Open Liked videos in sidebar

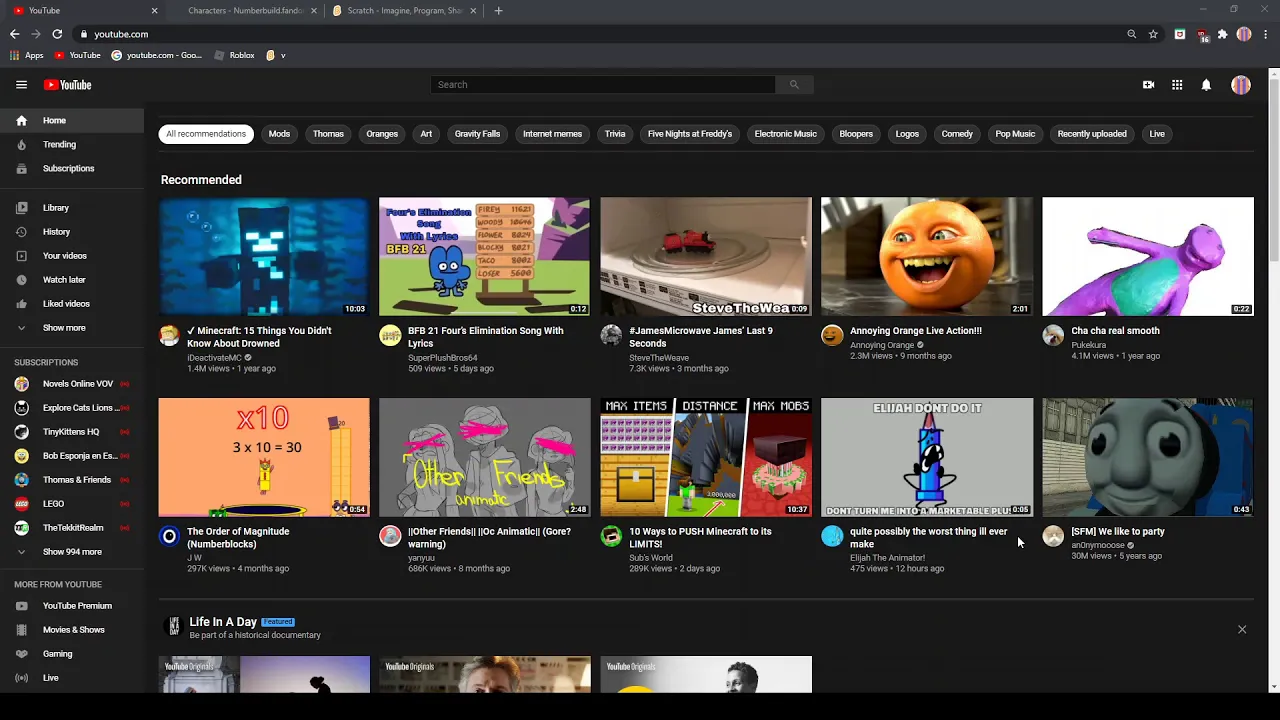click(x=72, y=304)
